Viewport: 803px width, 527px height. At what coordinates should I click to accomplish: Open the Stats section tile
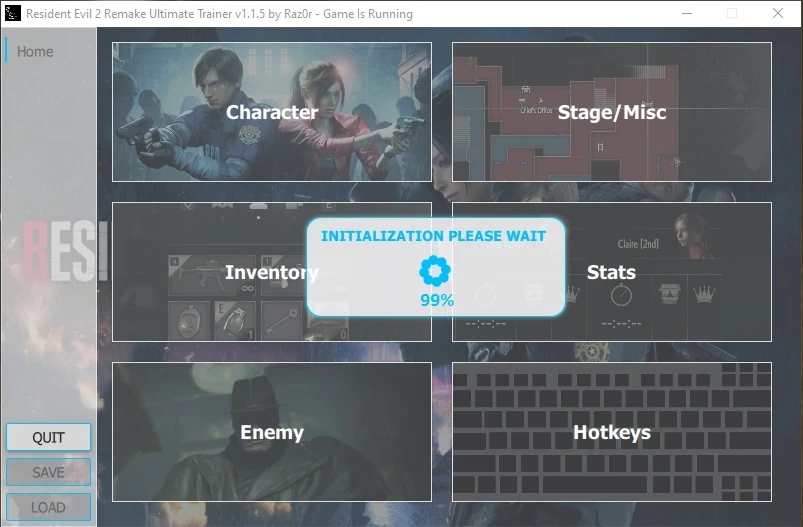[x=612, y=271]
